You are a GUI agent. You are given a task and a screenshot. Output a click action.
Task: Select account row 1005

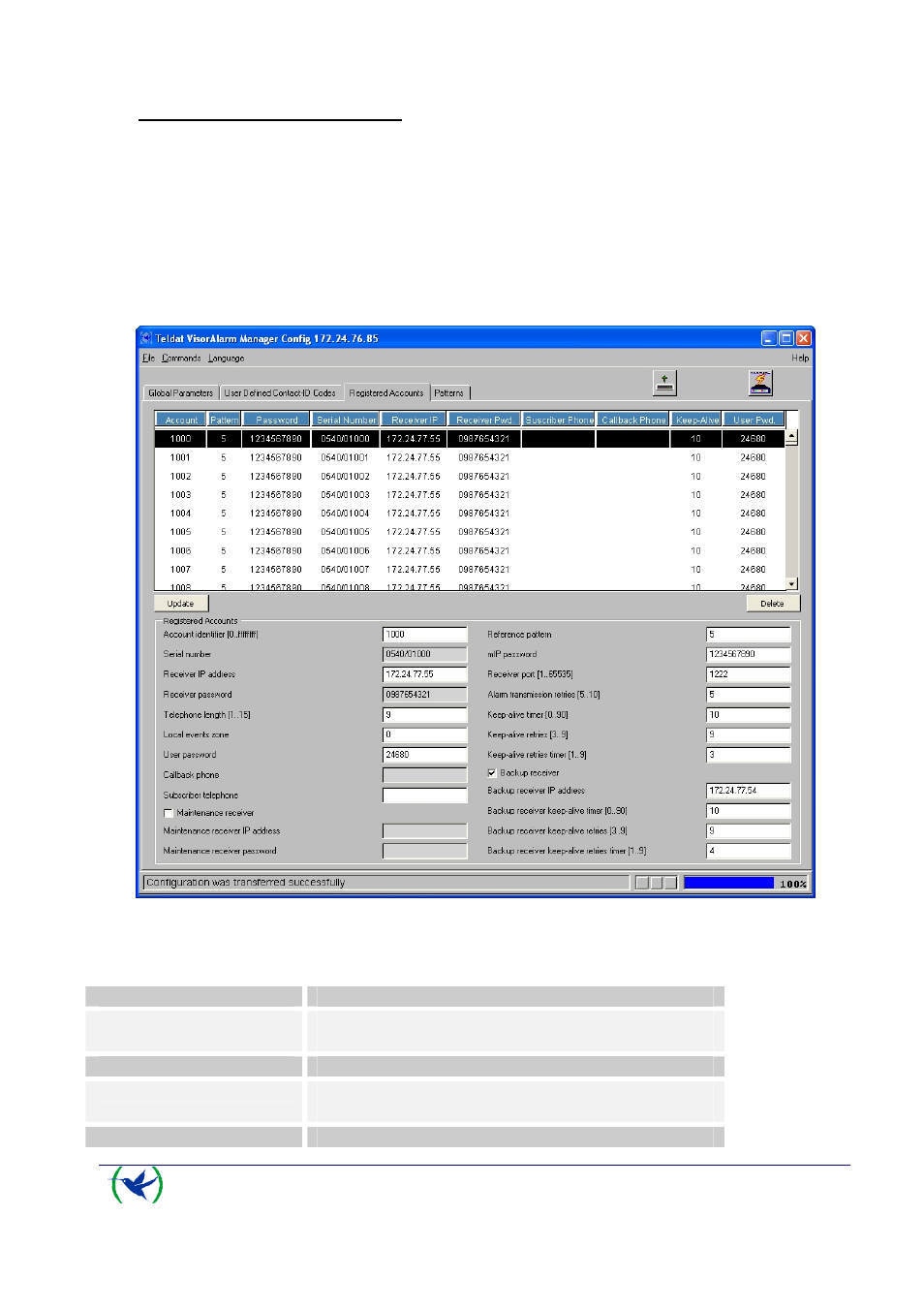click(470, 532)
